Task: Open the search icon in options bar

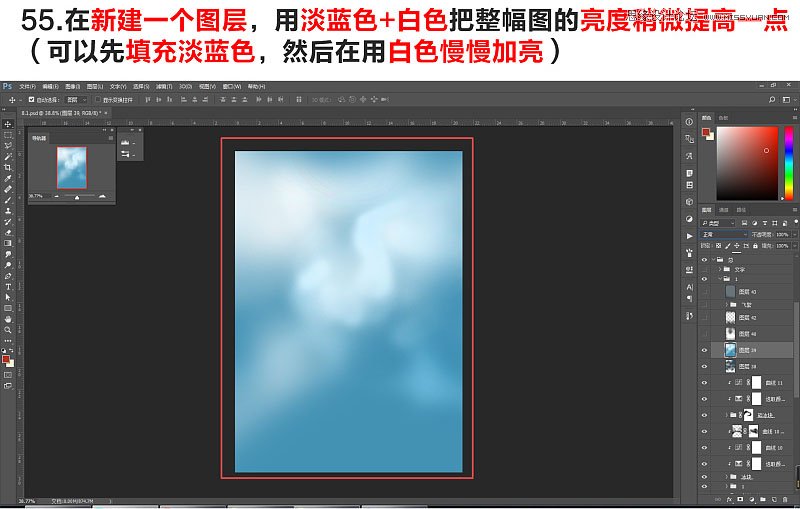Action: [x=772, y=100]
